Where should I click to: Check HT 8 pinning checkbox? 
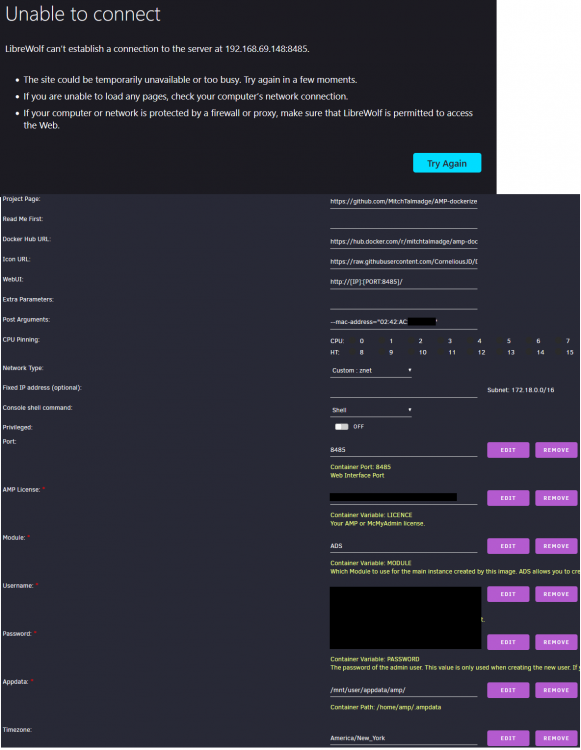pyautogui.click(x=353, y=353)
